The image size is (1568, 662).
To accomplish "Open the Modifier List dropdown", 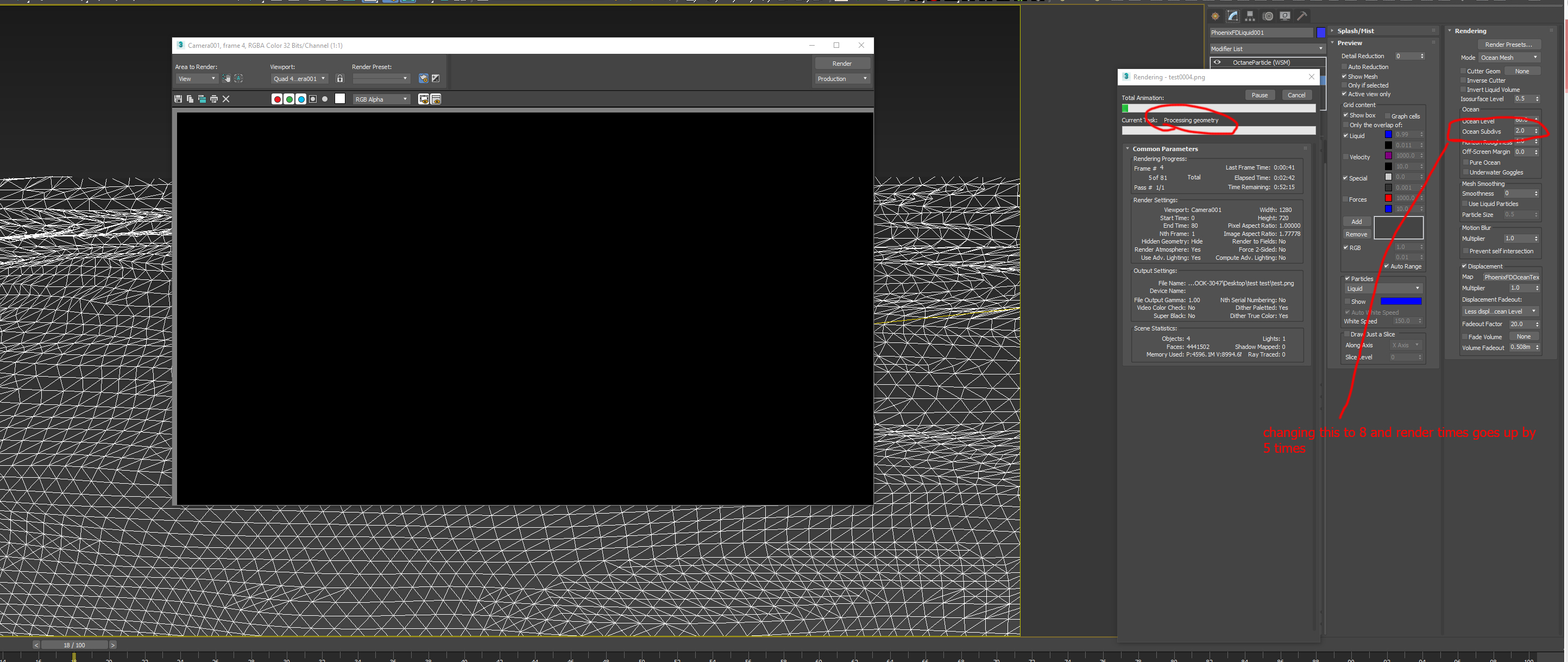I will [x=1267, y=49].
